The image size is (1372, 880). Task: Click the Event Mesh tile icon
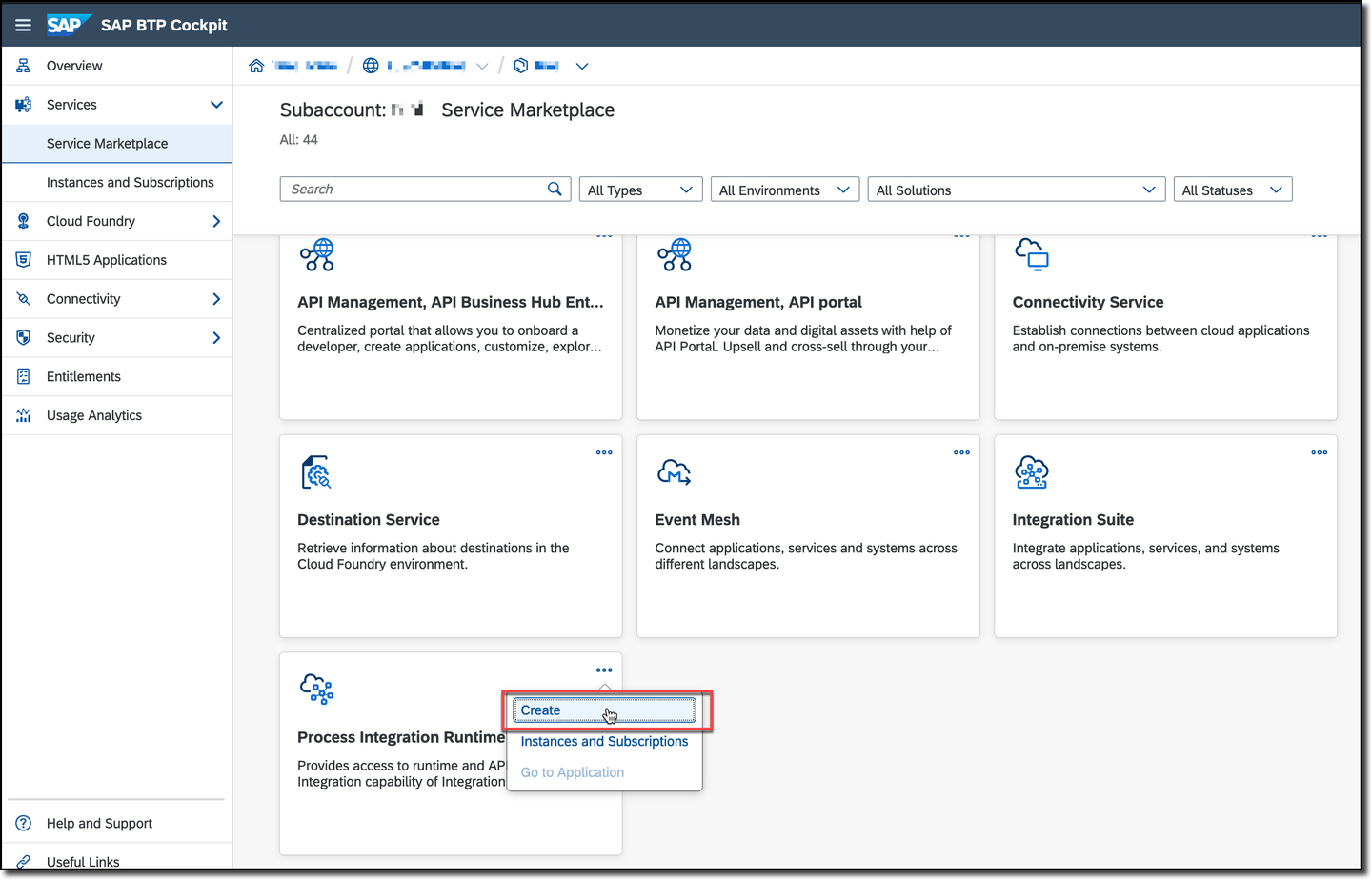pos(674,472)
